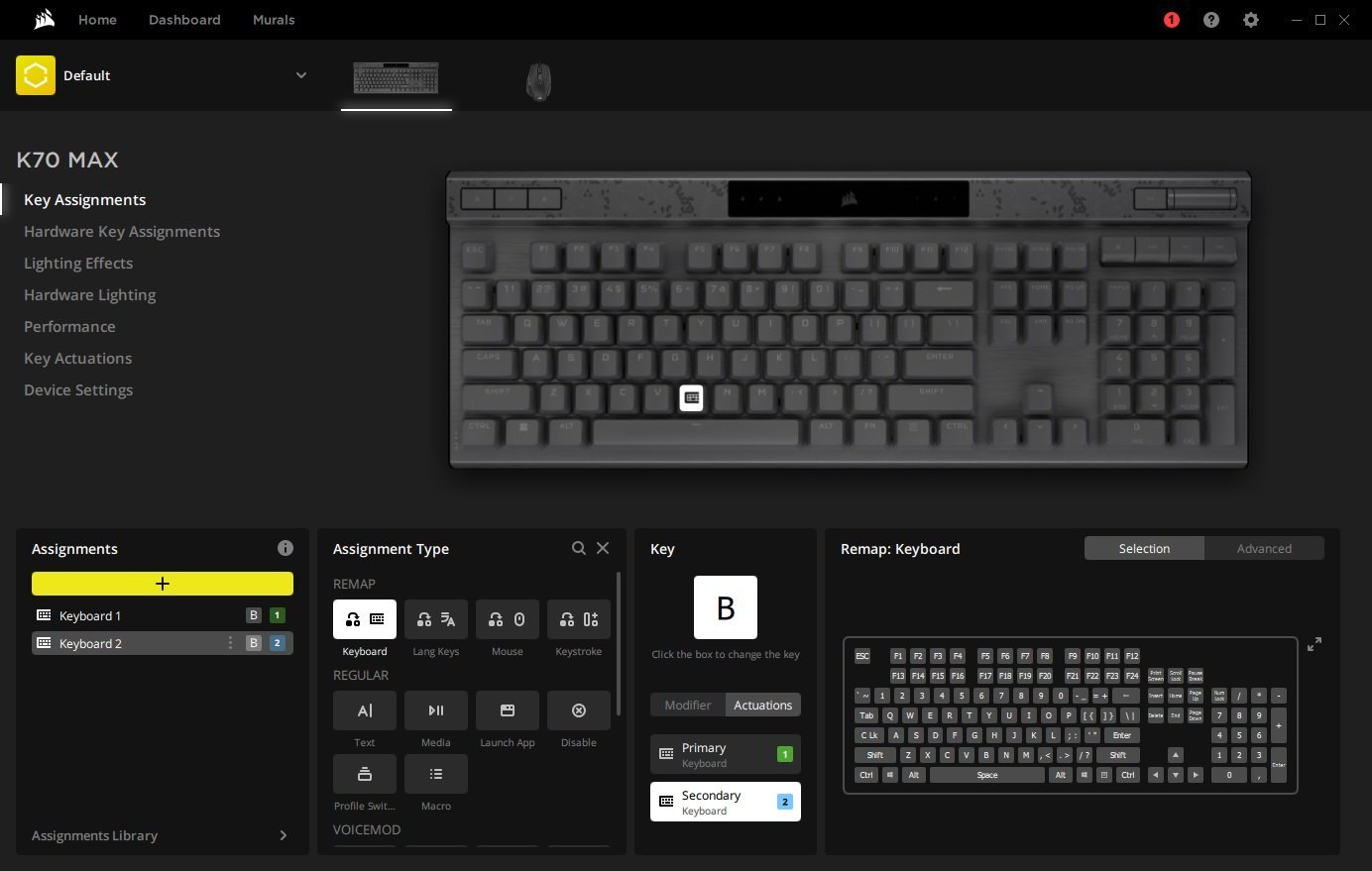Switch to the Actuations tab
The height and width of the screenshot is (871, 1372).
pyautogui.click(x=763, y=705)
